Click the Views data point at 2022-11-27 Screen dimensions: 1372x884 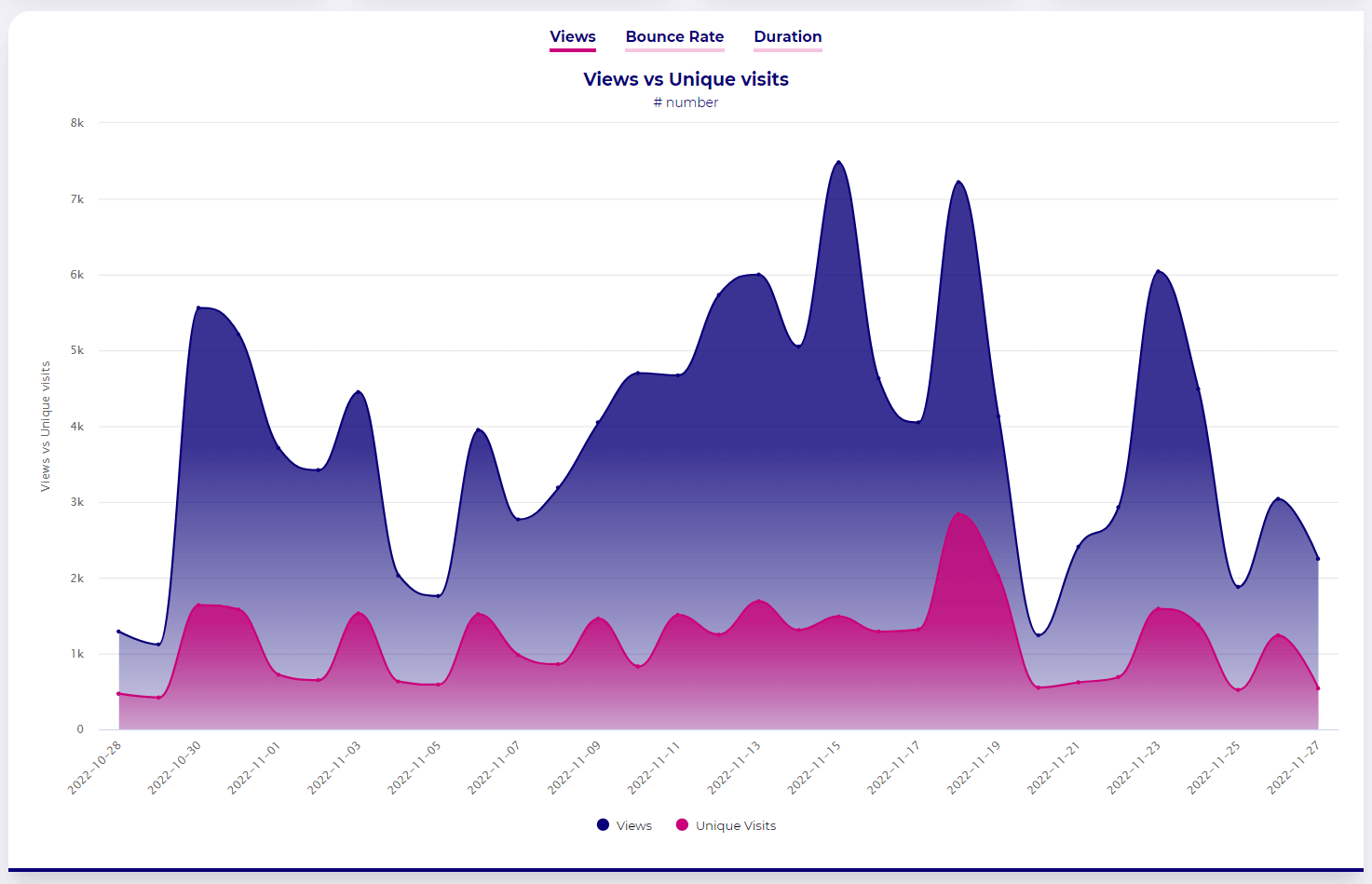pyautogui.click(x=1318, y=559)
